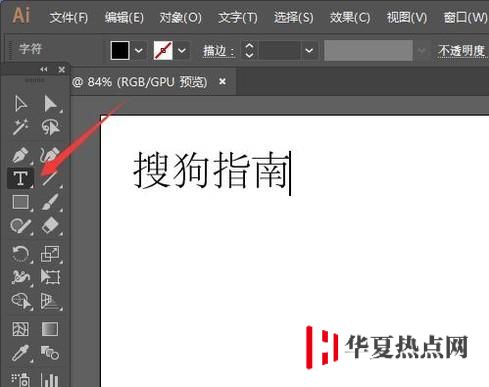The image size is (489, 387).
Task: Adjust stroke weight with the stepper arrows
Action: (x=249, y=51)
